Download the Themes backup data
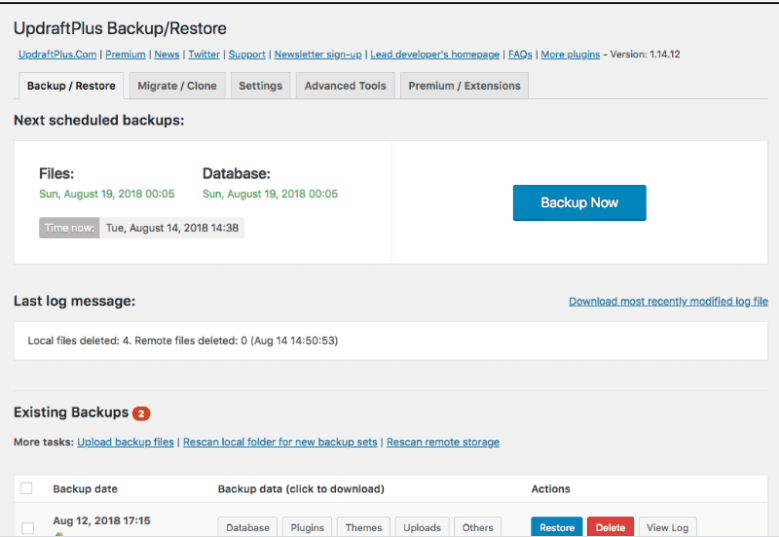 point(364,527)
